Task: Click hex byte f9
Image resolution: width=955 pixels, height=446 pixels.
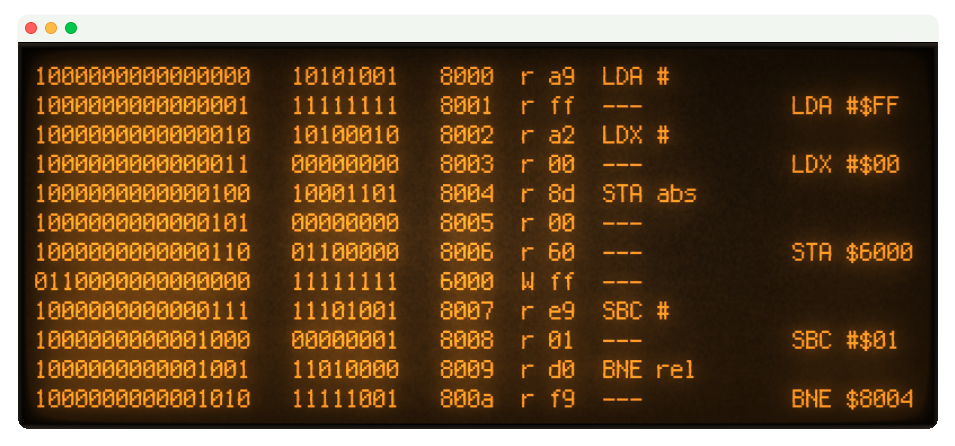Action: [x=562, y=399]
